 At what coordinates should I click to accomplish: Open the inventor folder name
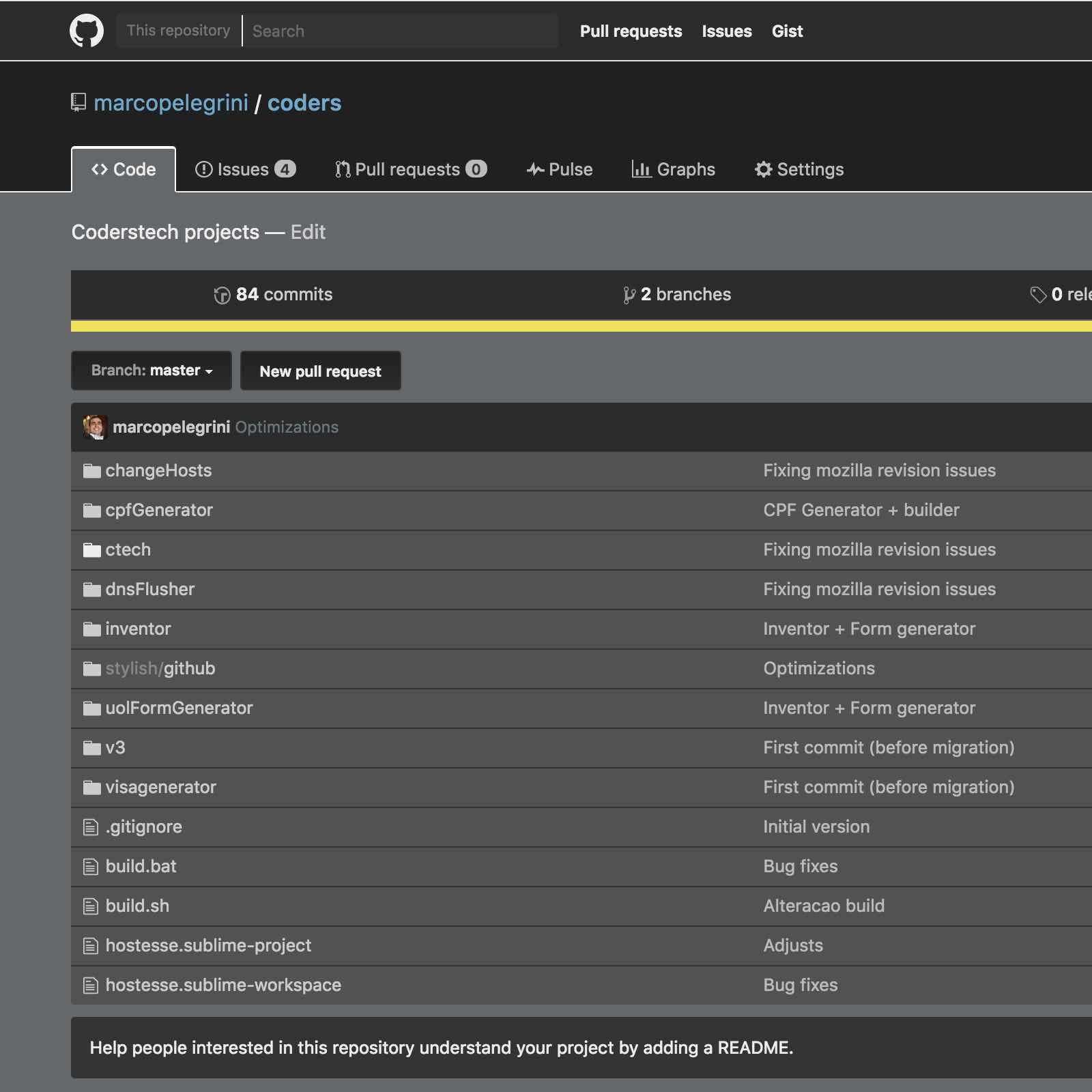point(138,629)
